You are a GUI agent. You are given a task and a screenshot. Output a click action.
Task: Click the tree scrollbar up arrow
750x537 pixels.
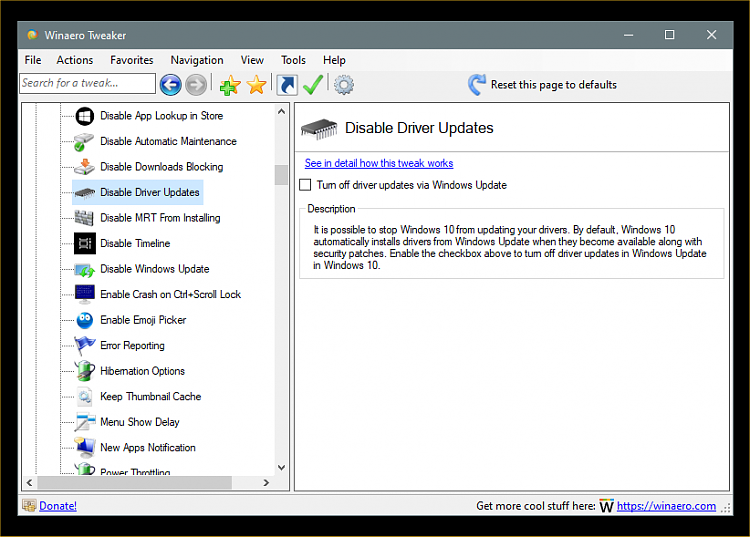[281, 112]
